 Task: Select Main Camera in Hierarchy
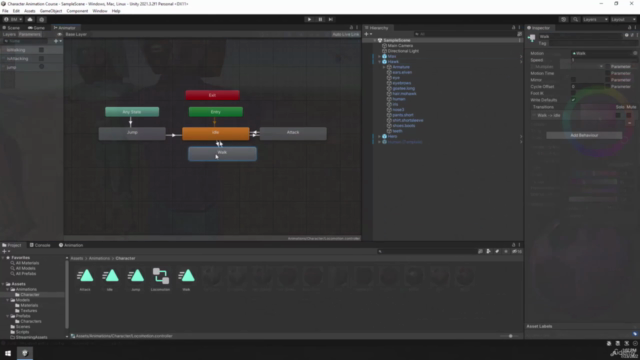[400, 46]
